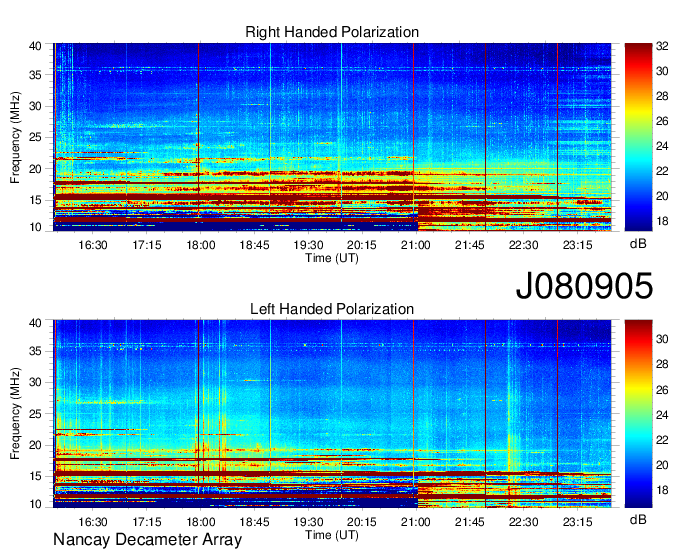Viewport: 680px width, 552px height.
Task: Click the Right Handed plot's color scale bar
Action: (638, 137)
